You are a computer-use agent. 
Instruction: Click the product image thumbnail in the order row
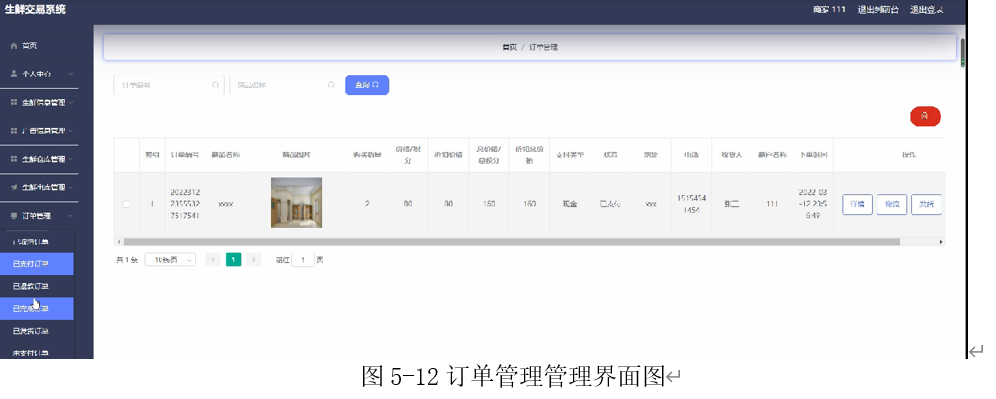click(x=296, y=203)
